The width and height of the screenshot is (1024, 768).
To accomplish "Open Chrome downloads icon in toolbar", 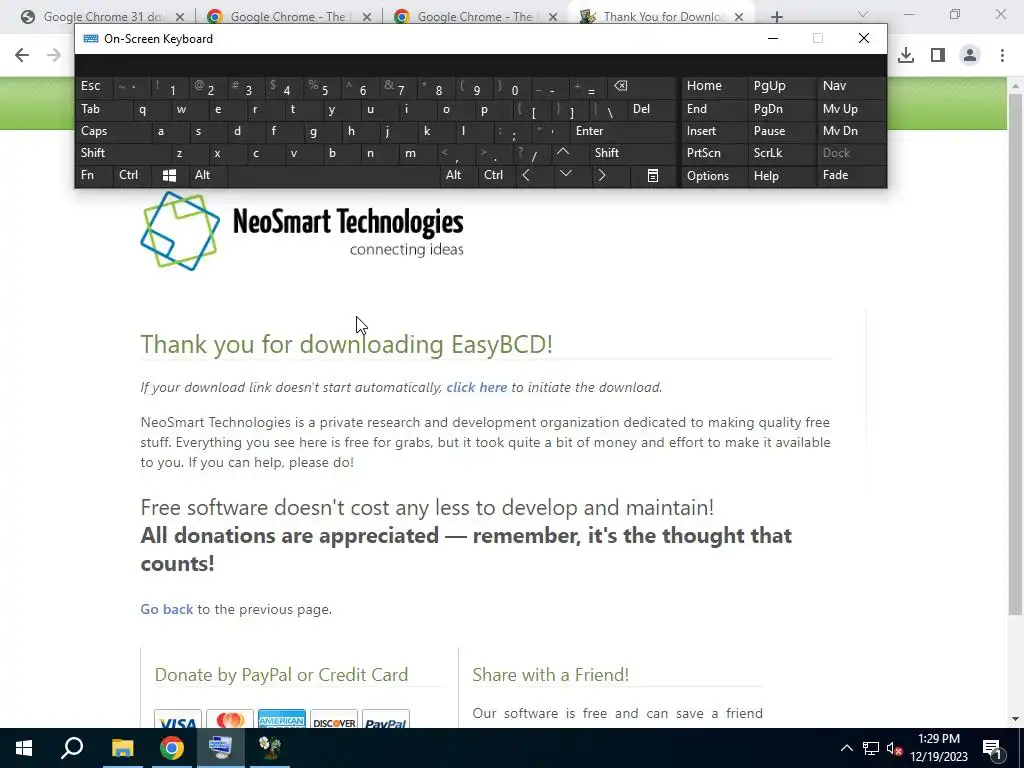I will 906,55.
